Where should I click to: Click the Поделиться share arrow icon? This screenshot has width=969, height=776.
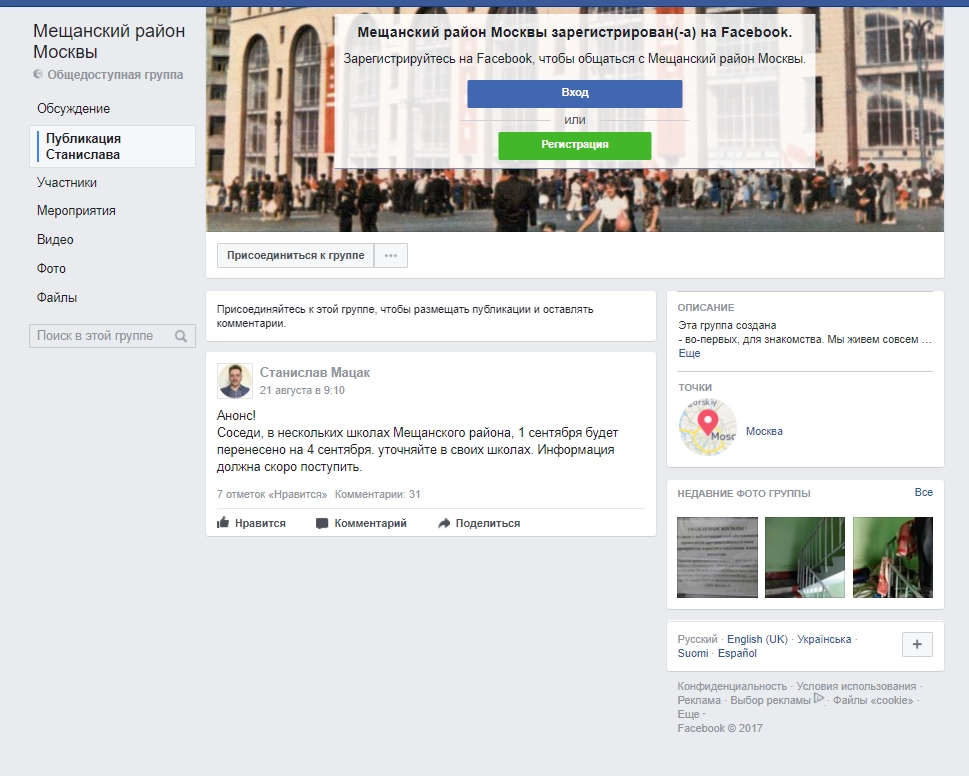tap(444, 523)
